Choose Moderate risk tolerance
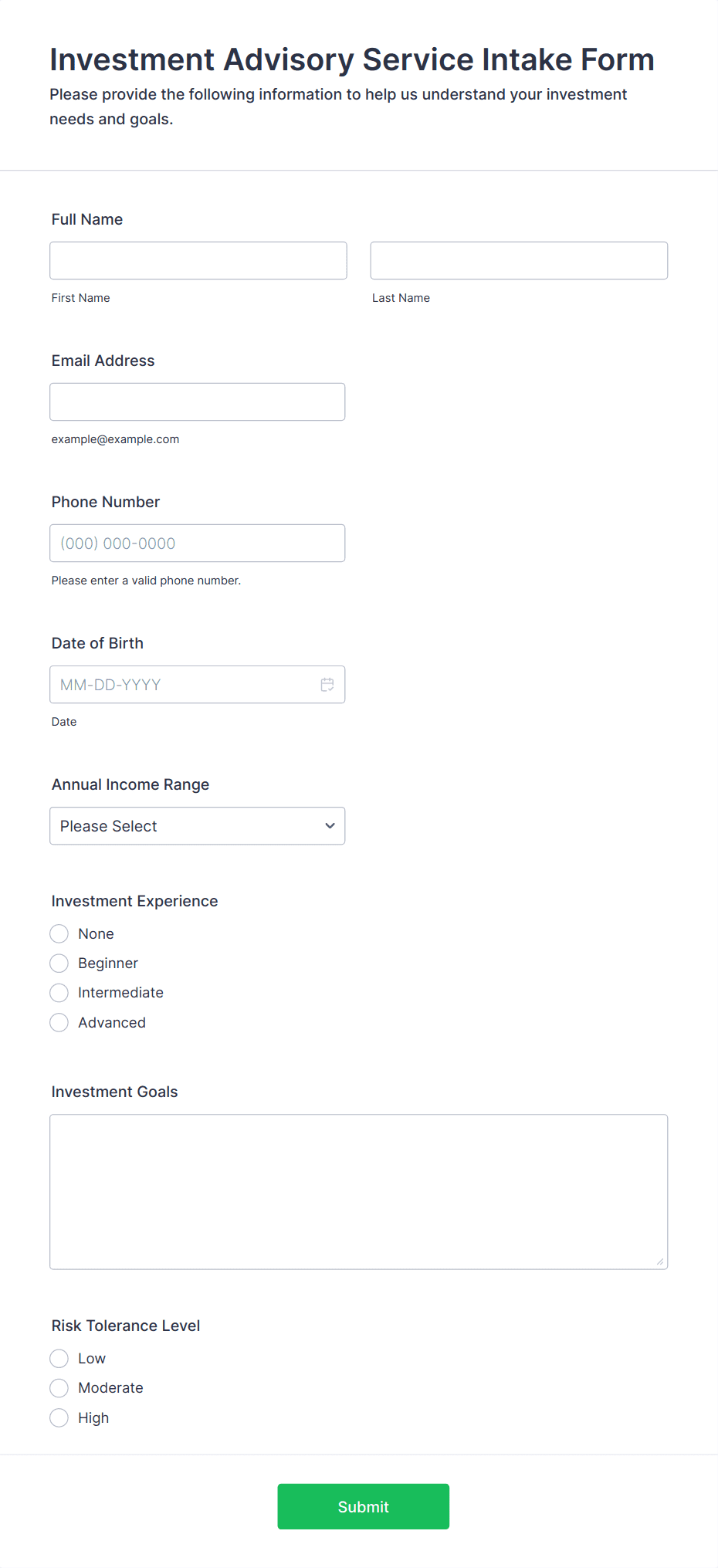 coord(59,1387)
